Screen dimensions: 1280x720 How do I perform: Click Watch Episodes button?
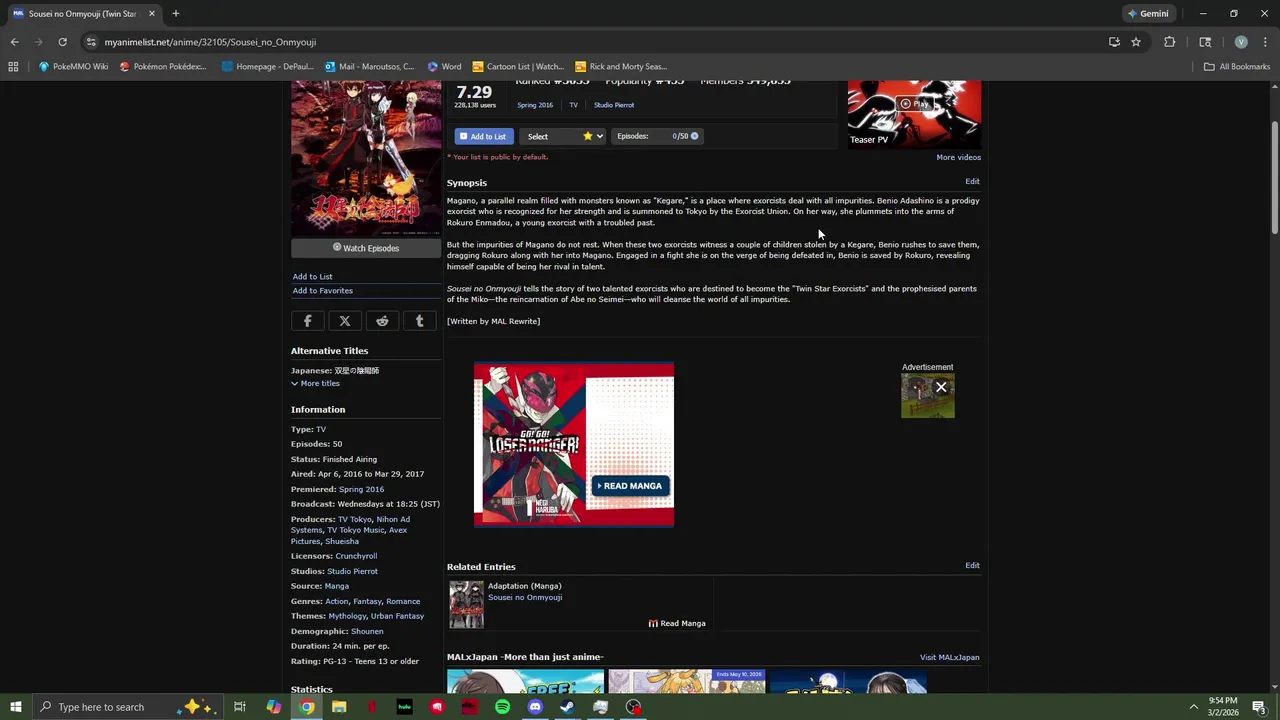click(366, 248)
